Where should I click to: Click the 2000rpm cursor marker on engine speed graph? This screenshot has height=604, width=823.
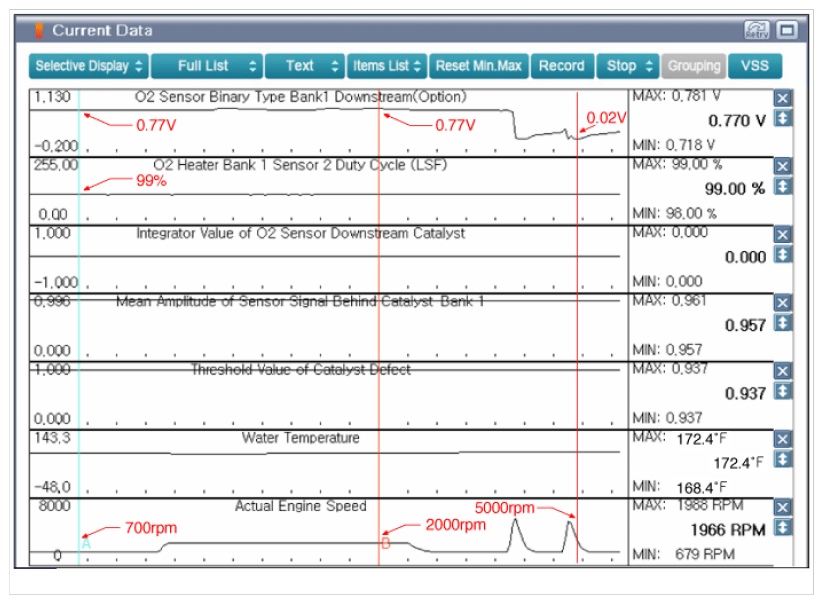pos(386,543)
